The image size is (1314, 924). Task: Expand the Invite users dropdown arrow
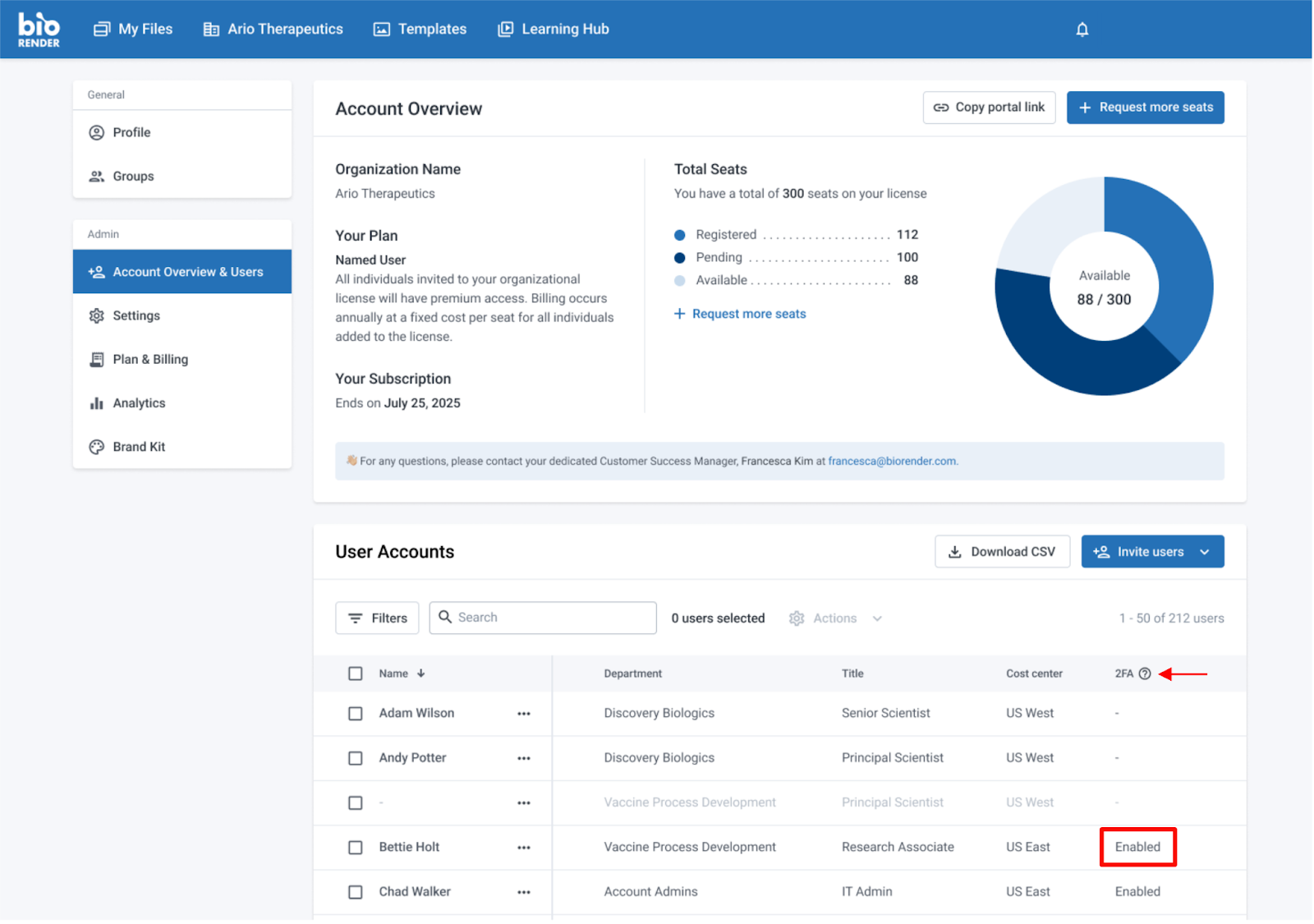click(1204, 552)
